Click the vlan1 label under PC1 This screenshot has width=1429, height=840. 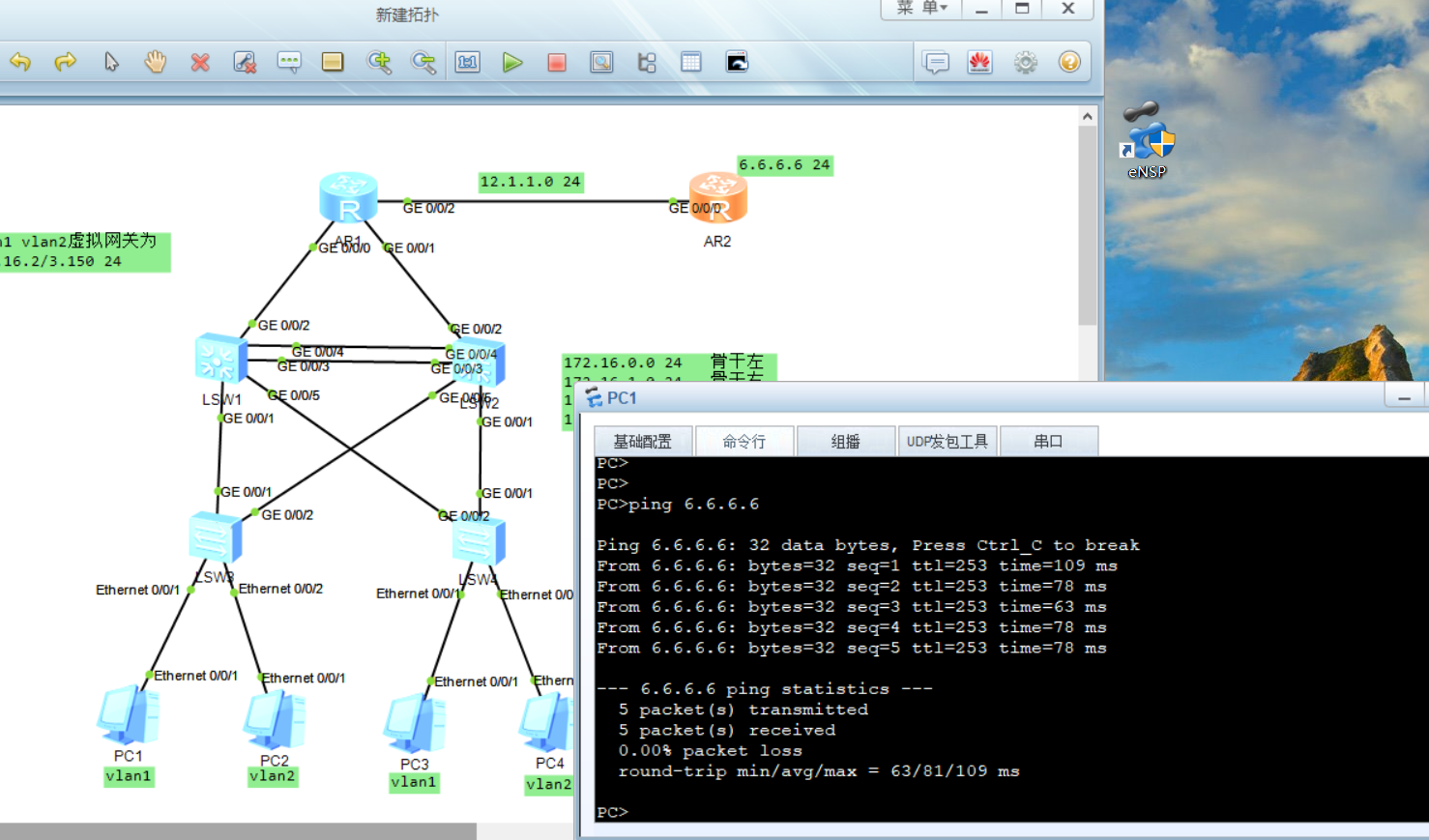(129, 776)
